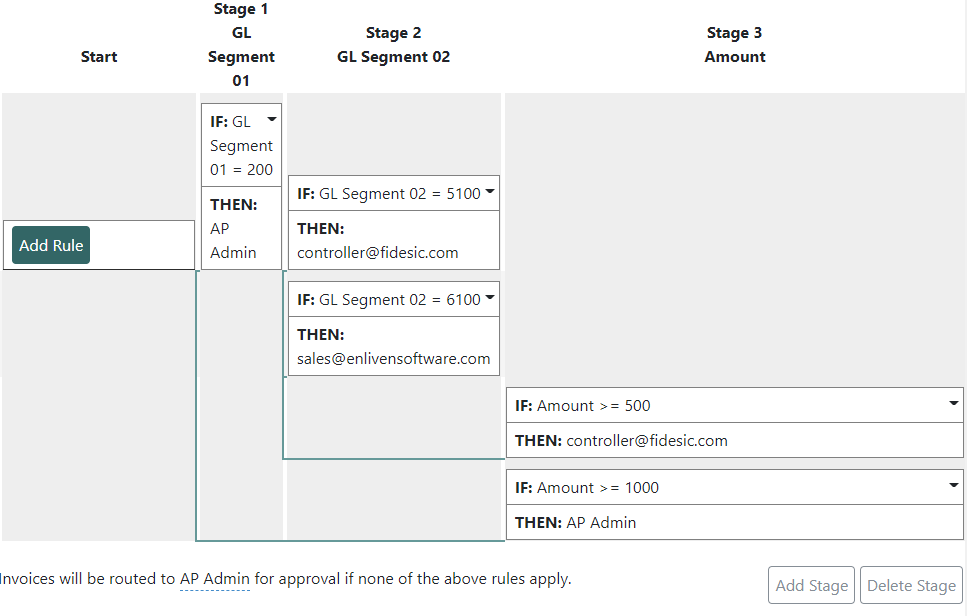Select THEN: AP Admin under Amount >= 1000
Image resolution: width=967 pixels, height=616 pixels.
click(x=735, y=522)
